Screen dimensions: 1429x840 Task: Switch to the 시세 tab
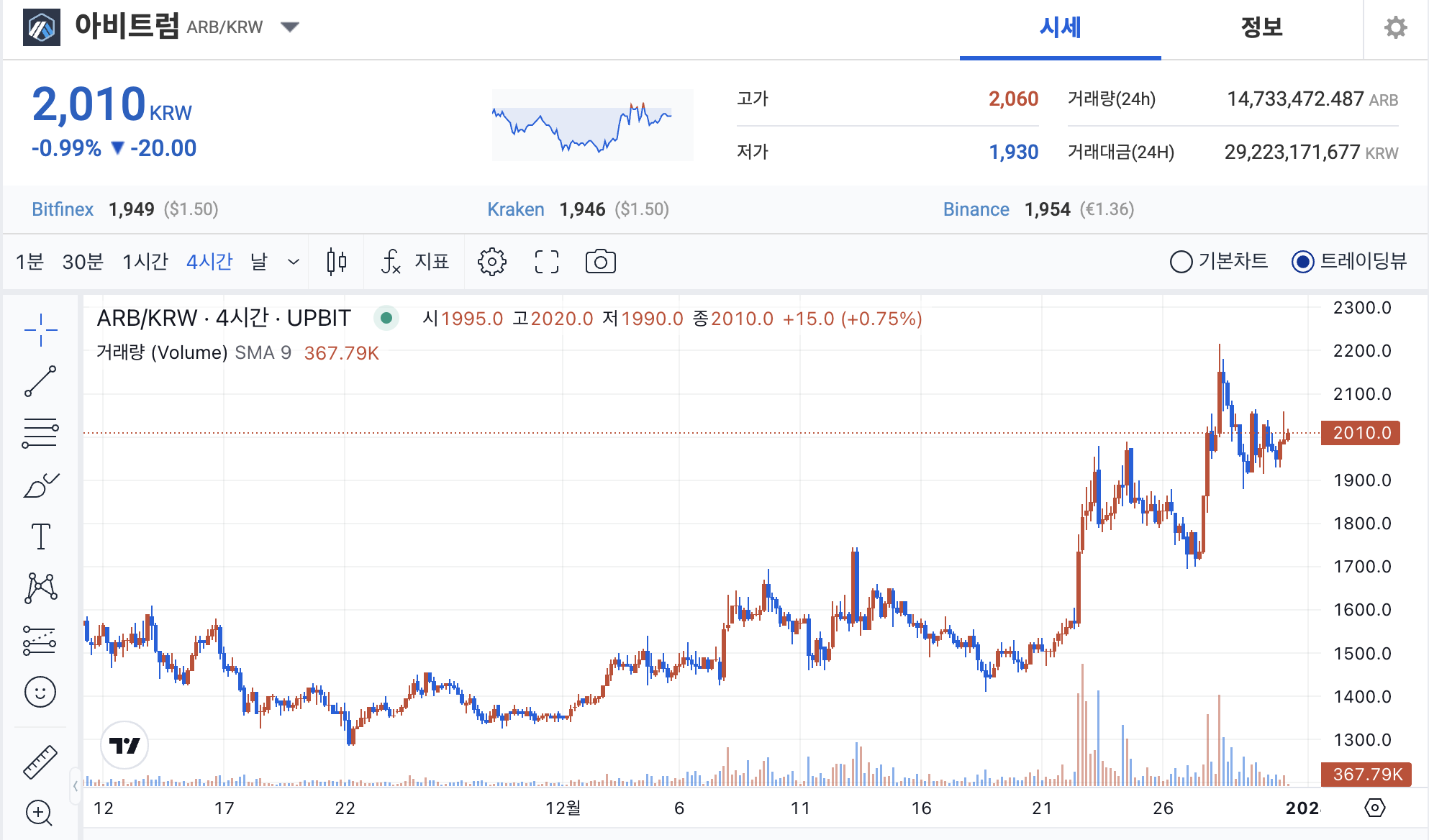[x=1060, y=27]
